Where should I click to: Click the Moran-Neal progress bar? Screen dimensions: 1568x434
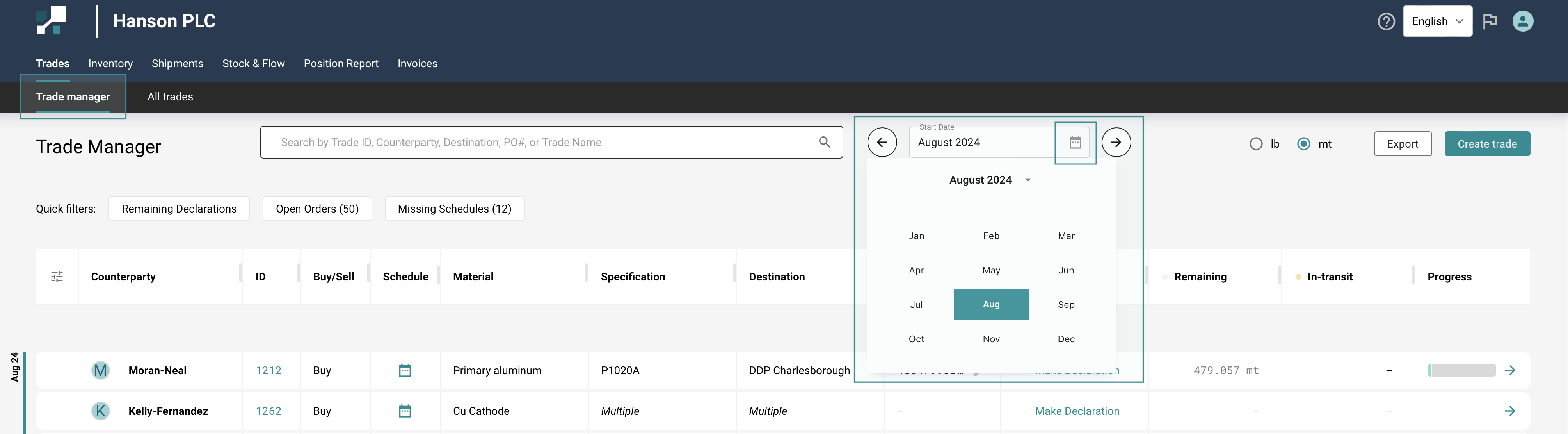pyautogui.click(x=1461, y=371)
